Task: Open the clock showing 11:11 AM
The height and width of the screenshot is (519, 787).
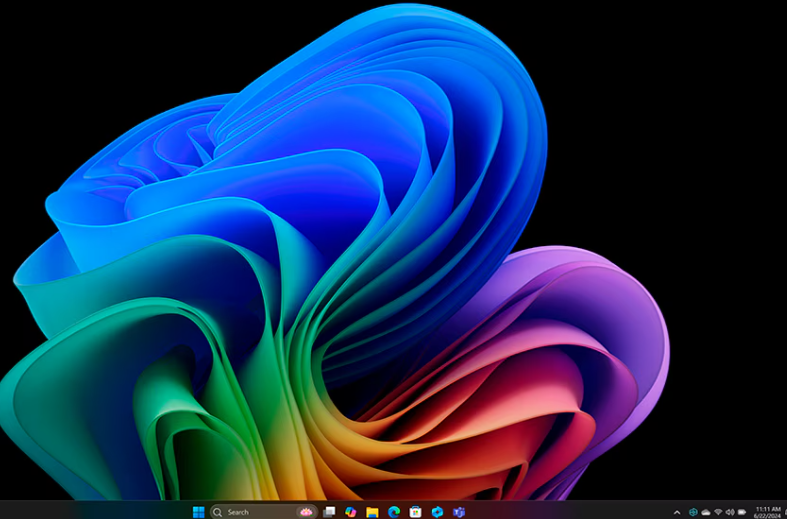Action: point(767,511)
